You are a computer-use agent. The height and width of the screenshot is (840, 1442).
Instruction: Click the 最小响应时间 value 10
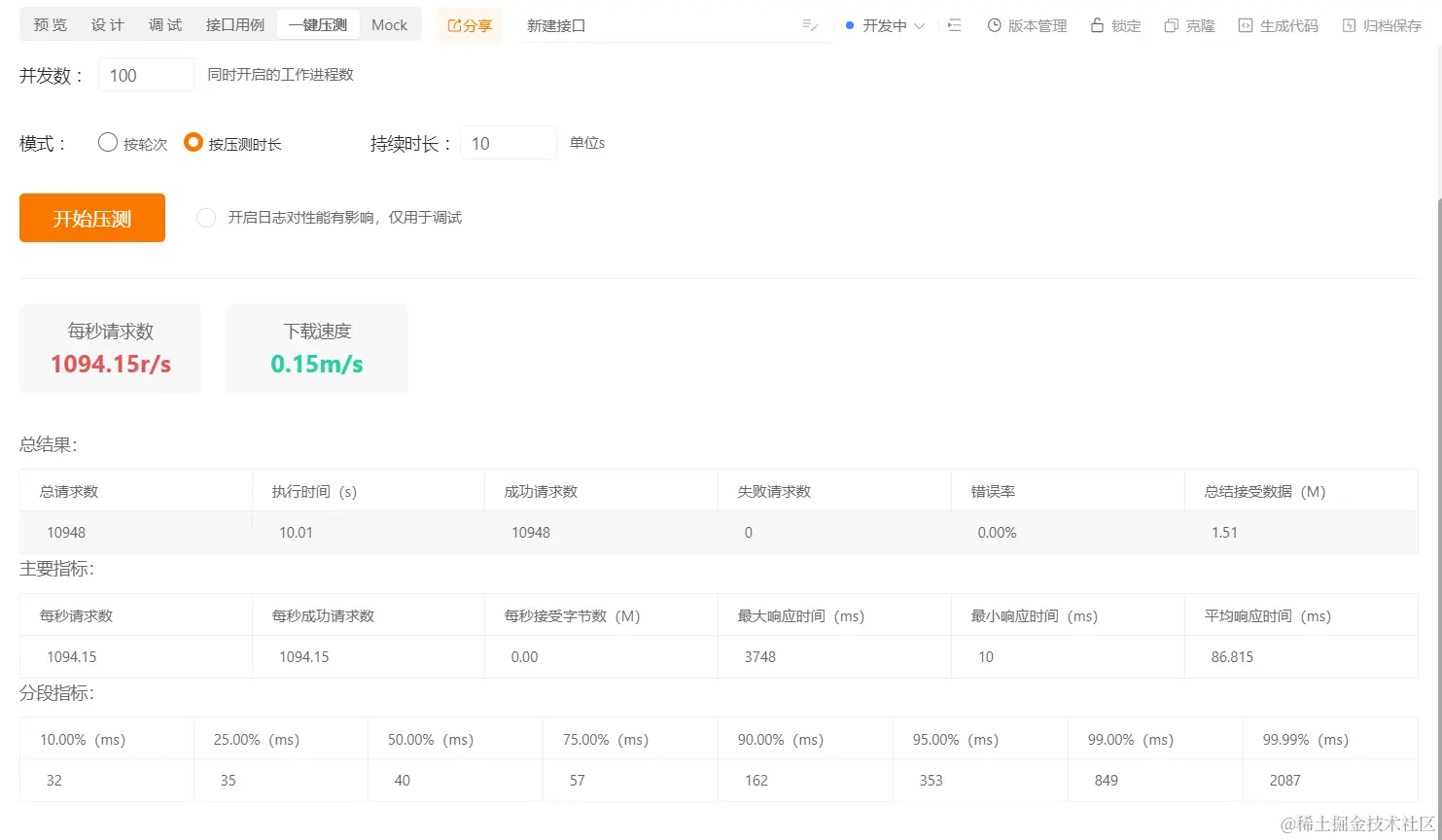[x=986, y=657]
